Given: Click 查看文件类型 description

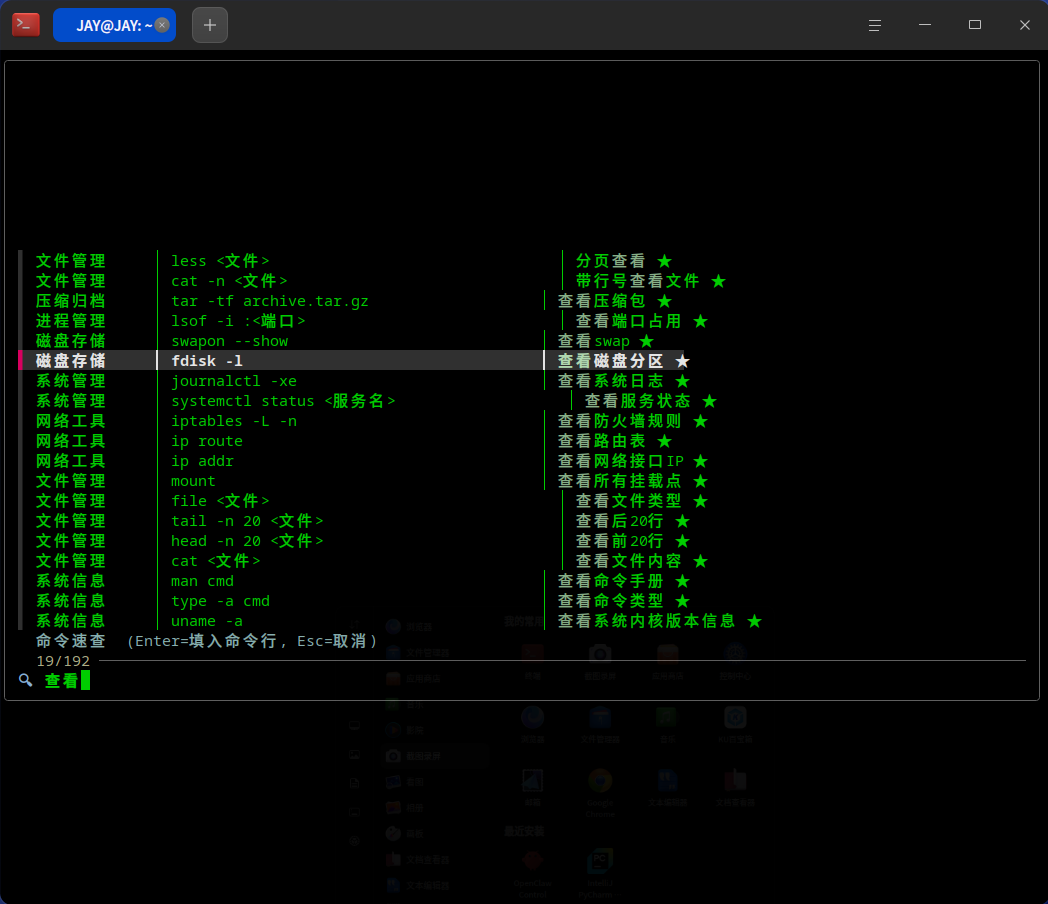Looking at the screenshot, I should click(x=628, y=500).
